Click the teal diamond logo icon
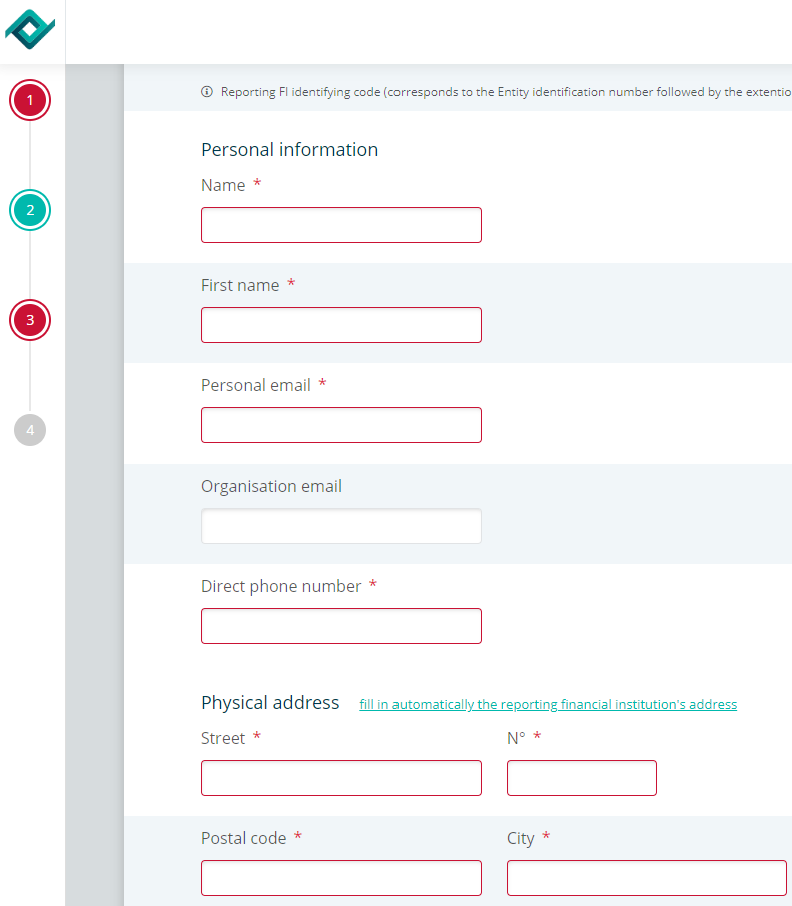 30,29
